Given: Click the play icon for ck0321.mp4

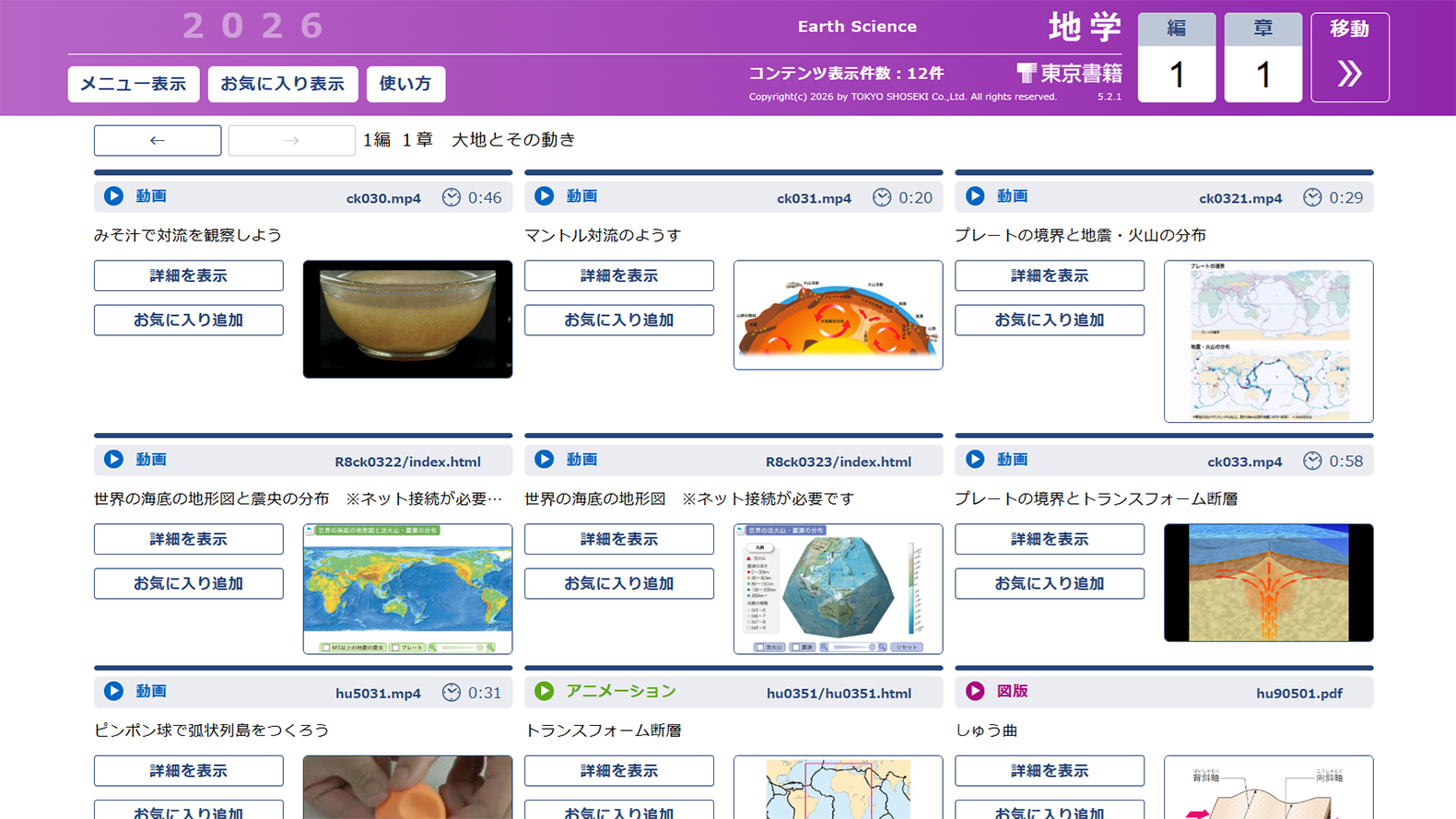Looking at the screenshot, I should tap(975, 196).
